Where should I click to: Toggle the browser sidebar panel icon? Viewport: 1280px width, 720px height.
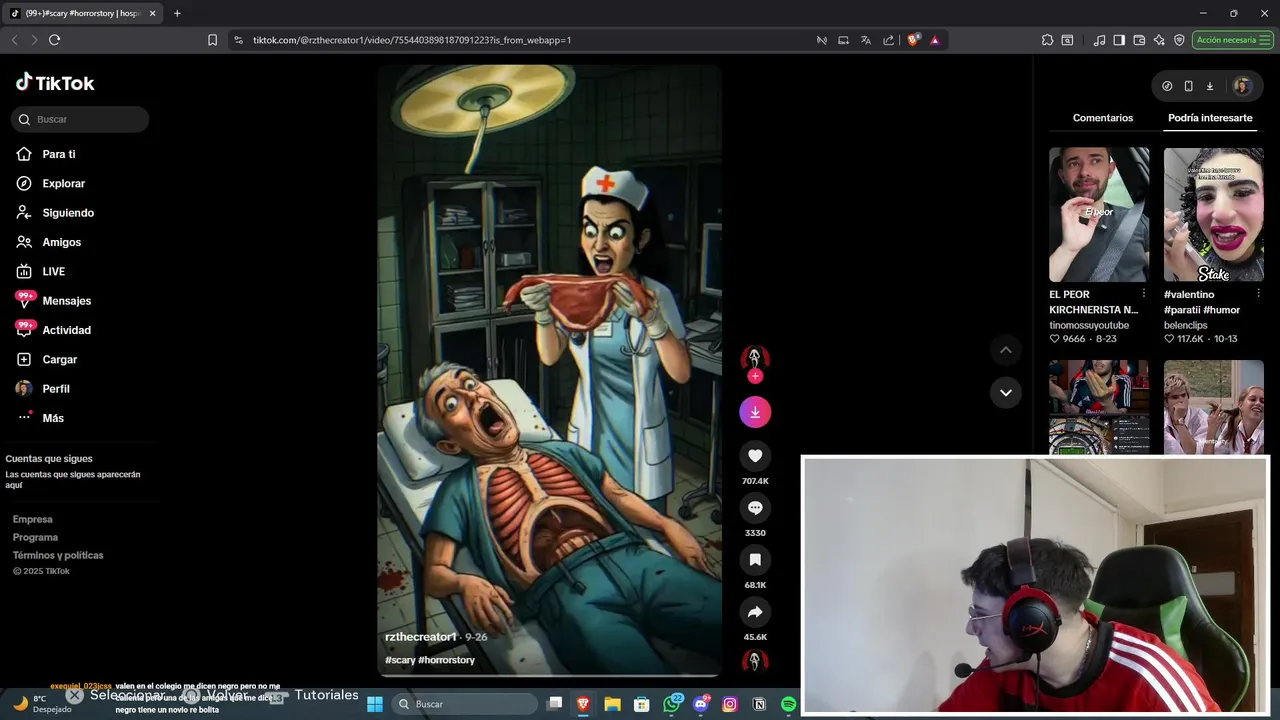1119,40
